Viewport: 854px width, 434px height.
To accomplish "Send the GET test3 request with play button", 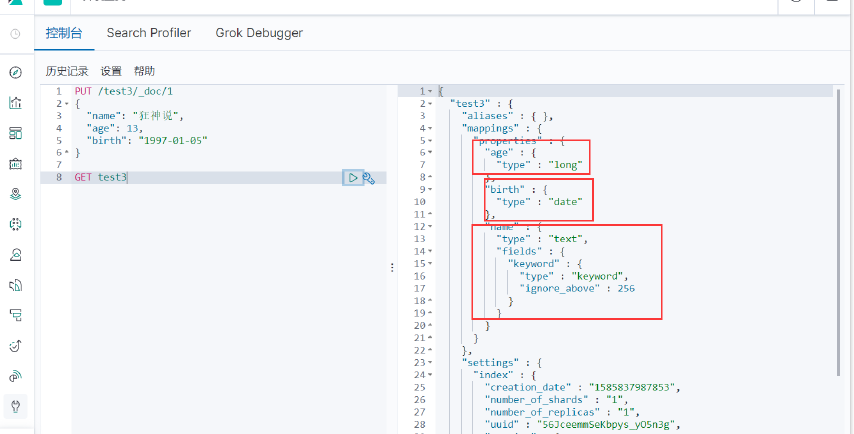I will pos(352,178).
